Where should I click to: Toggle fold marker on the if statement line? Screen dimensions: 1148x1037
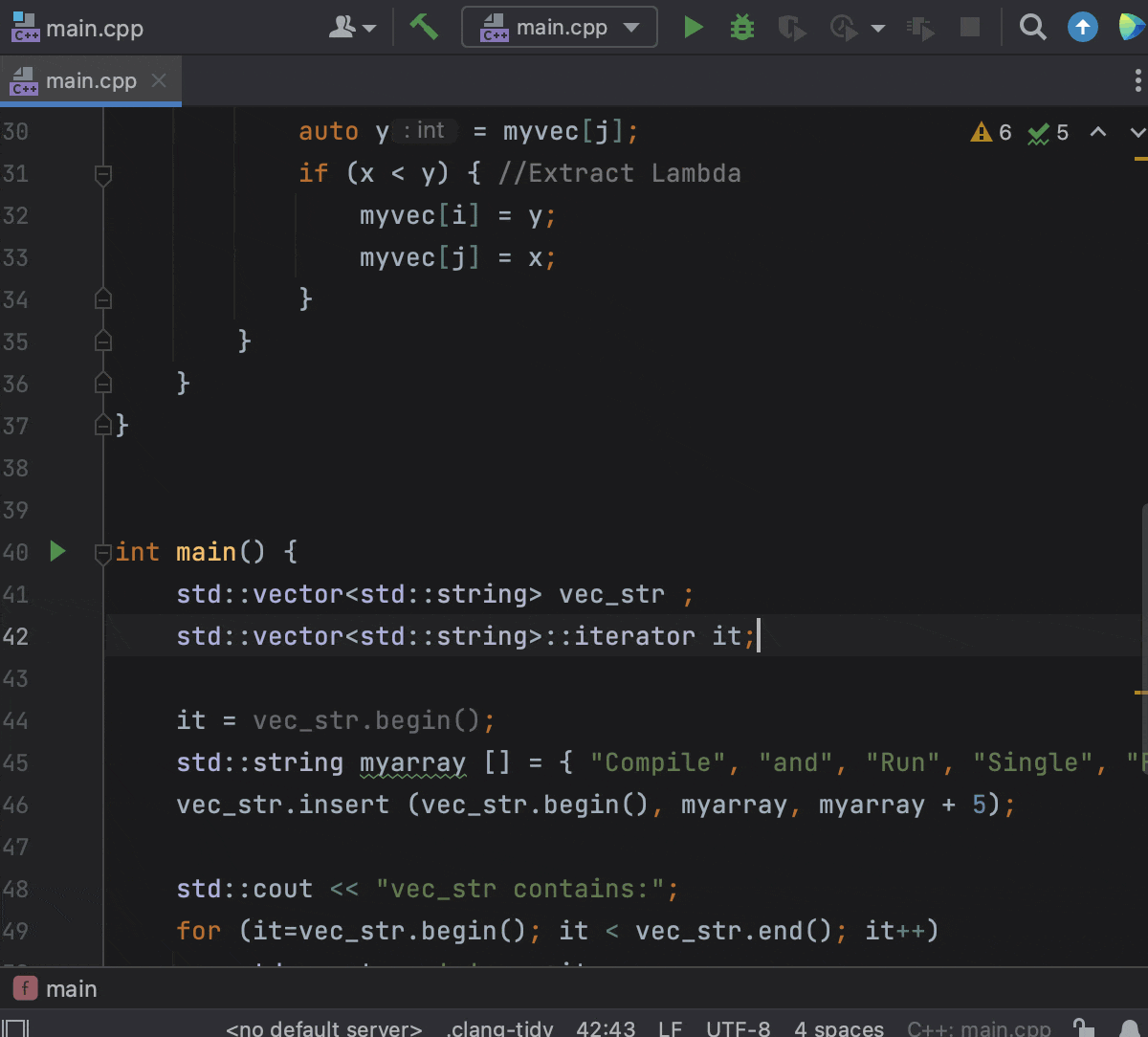[103, 174]
